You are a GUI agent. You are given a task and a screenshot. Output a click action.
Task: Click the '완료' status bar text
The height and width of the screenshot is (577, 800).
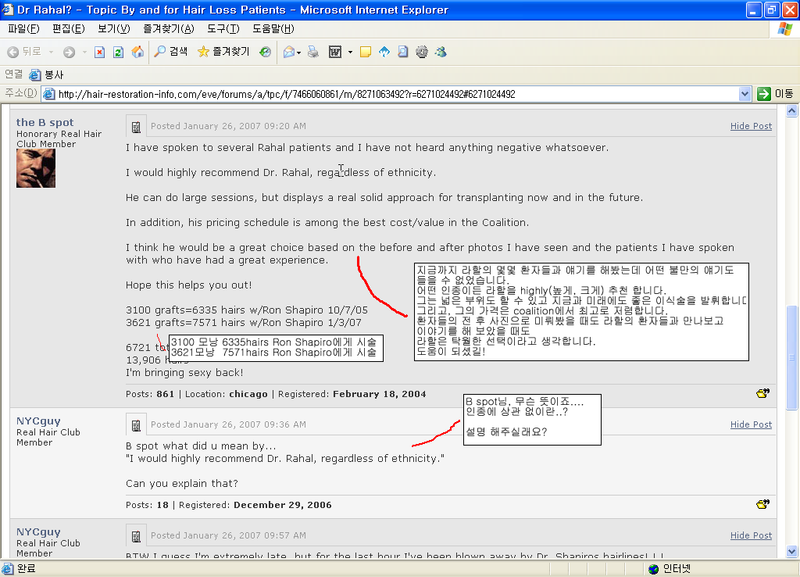pyautogui.click(x=26, y=569)
